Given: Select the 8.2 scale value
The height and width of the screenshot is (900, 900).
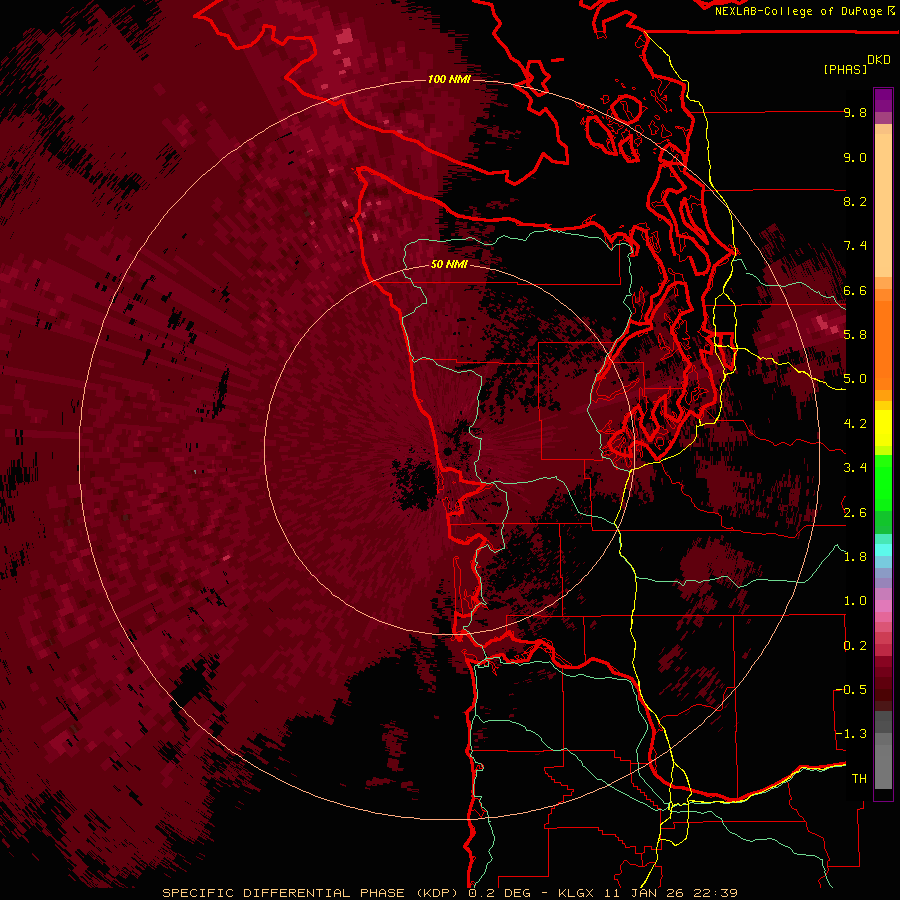Looking at the screenshot, I should [x=855, y=201].
